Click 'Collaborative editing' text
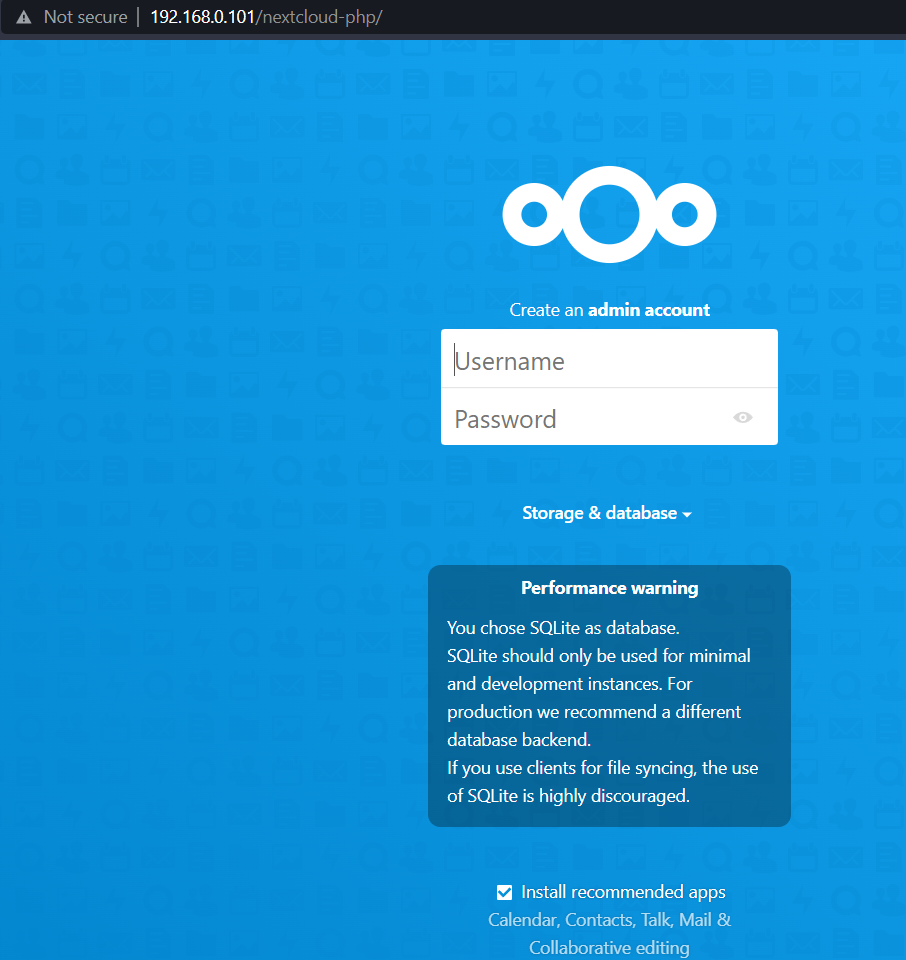This screenshot has height=960, width=906. (609, 947)
